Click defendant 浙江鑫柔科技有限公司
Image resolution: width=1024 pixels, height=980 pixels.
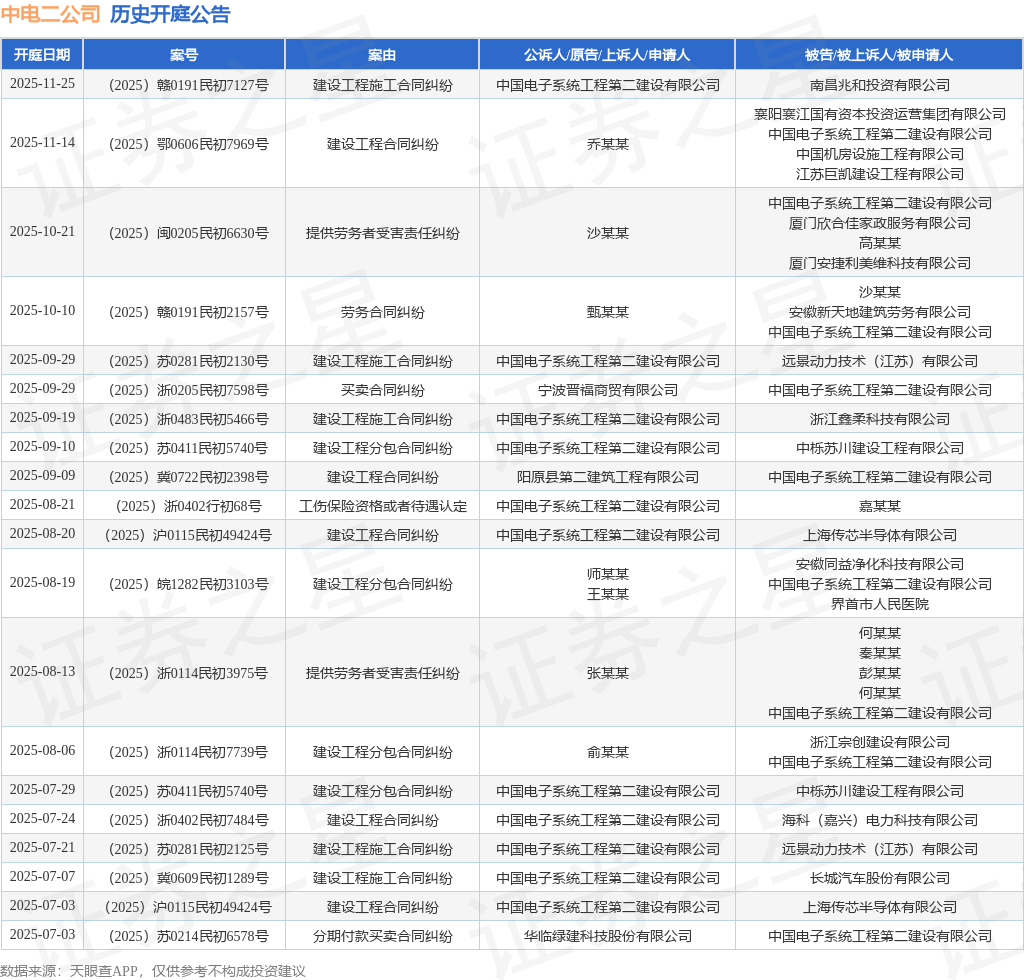pos(880,419)
